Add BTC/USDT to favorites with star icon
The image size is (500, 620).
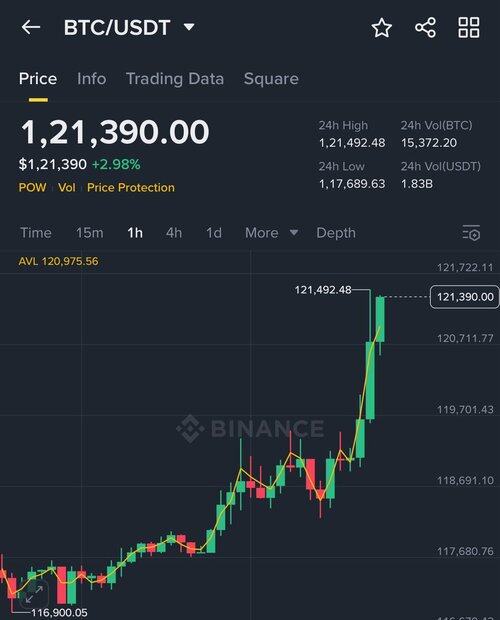pos(382,28)
